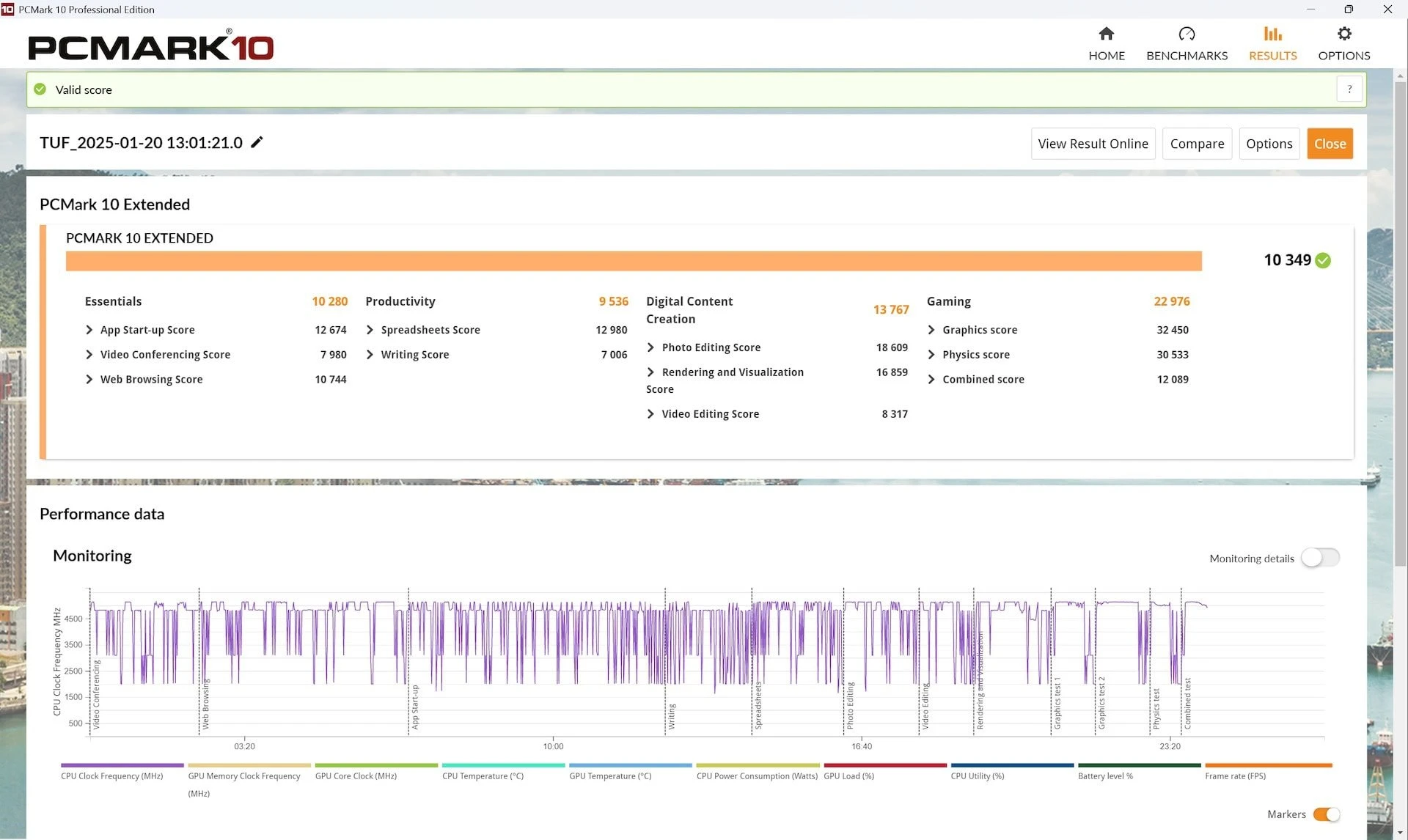Open the Options gear icon
The width and height of the screenshot is (1408, 840).
click(x=1343, y=34)
